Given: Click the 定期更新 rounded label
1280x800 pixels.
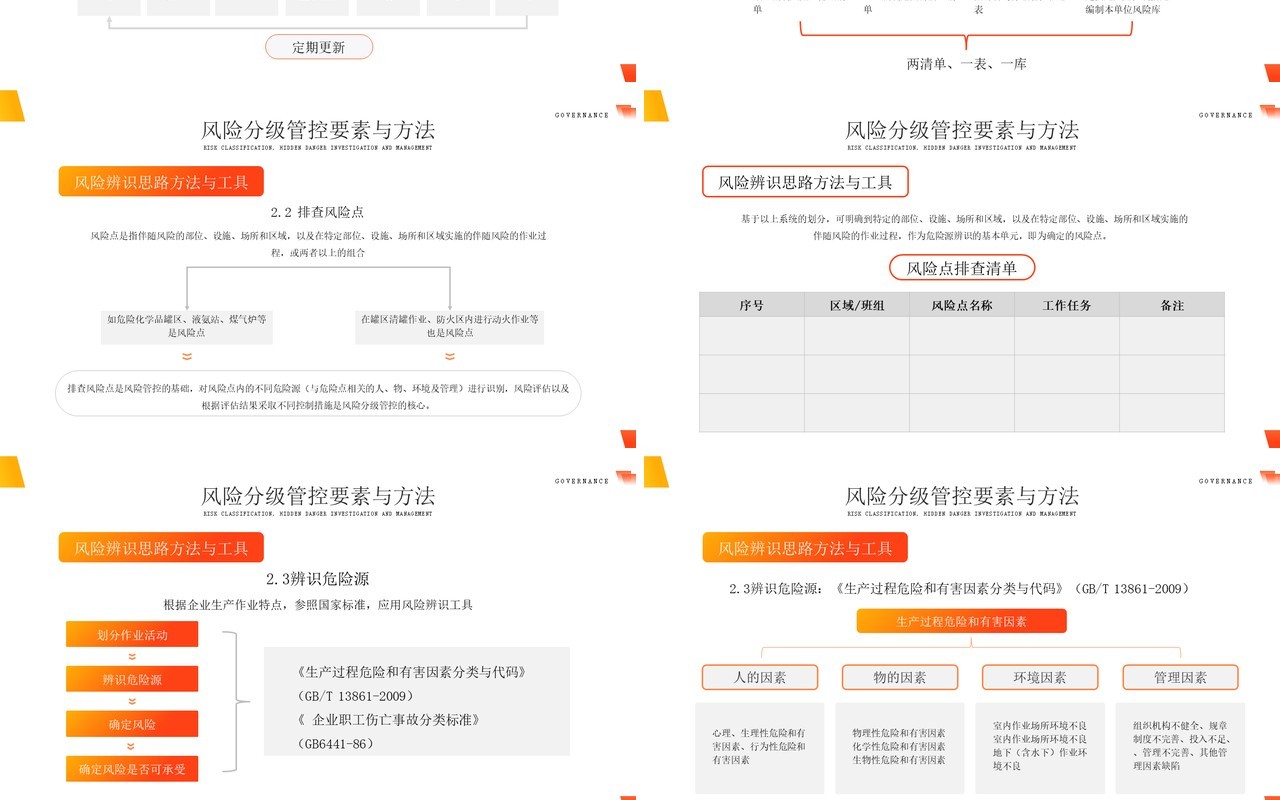Looking at the screenshot, I should 319,47.
